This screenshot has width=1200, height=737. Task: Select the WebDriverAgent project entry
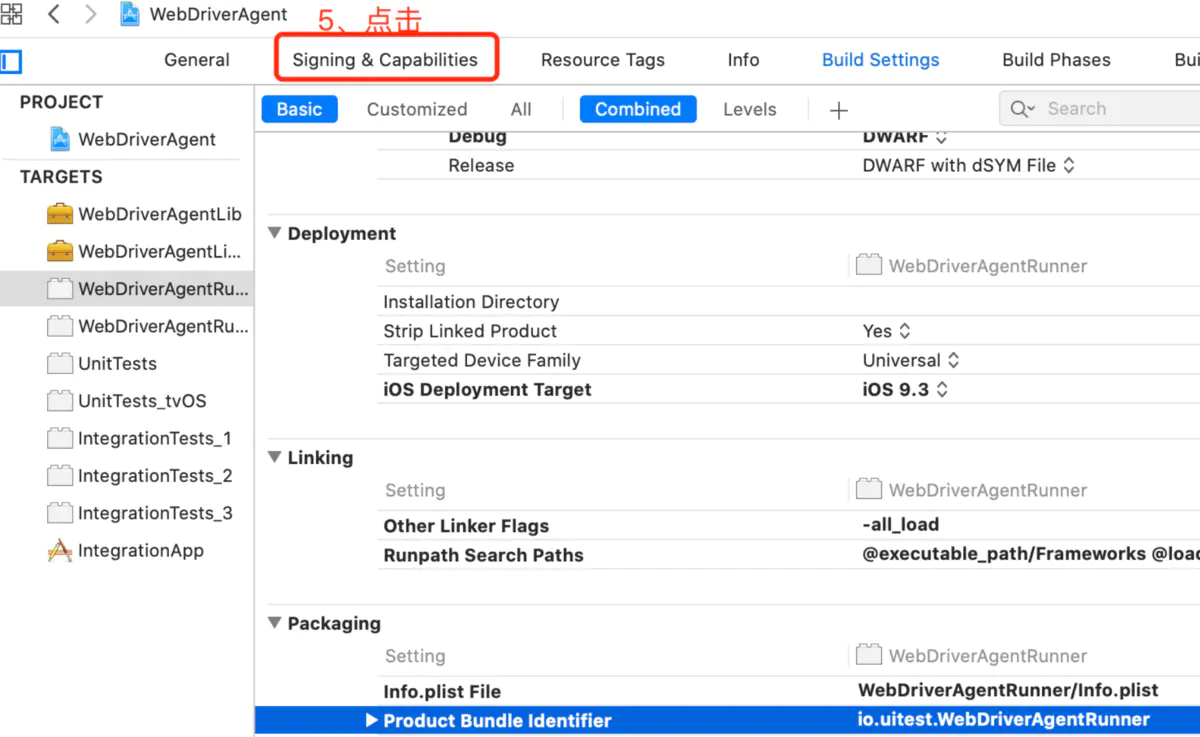tap(147, 139)
